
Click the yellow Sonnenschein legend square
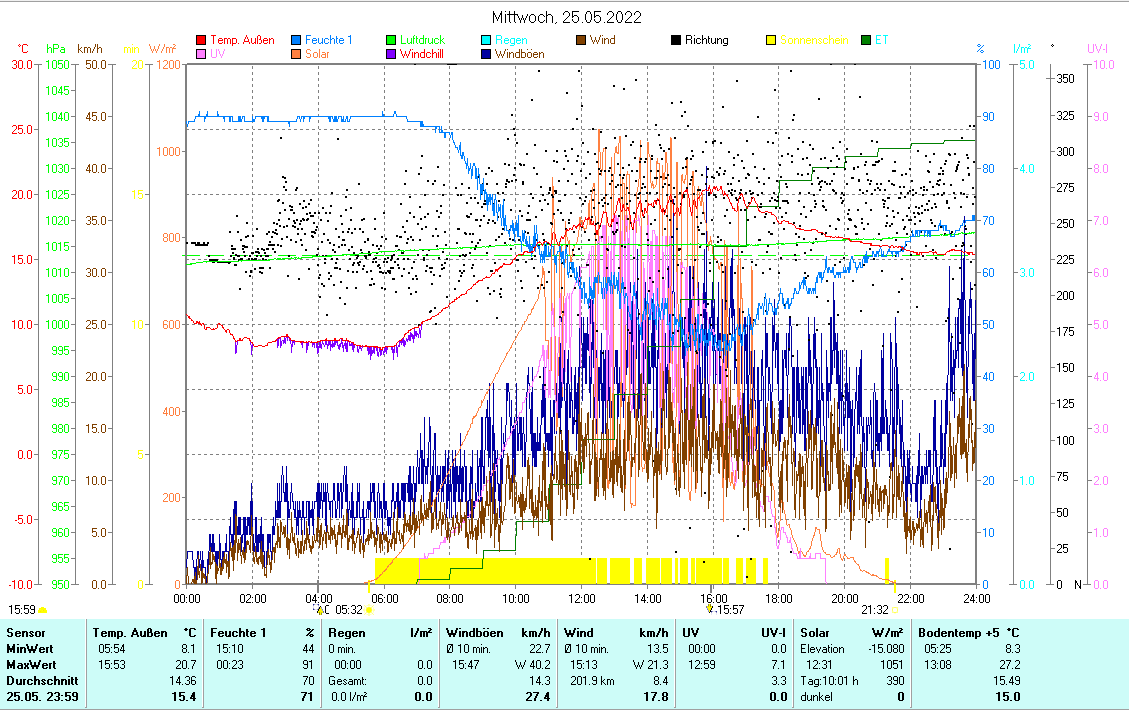point(771,41)
